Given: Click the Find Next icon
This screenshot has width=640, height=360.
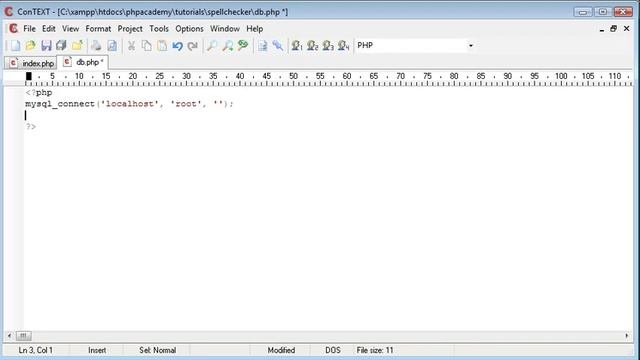Looking at the screenshot, I should click(x=227, y=45).
